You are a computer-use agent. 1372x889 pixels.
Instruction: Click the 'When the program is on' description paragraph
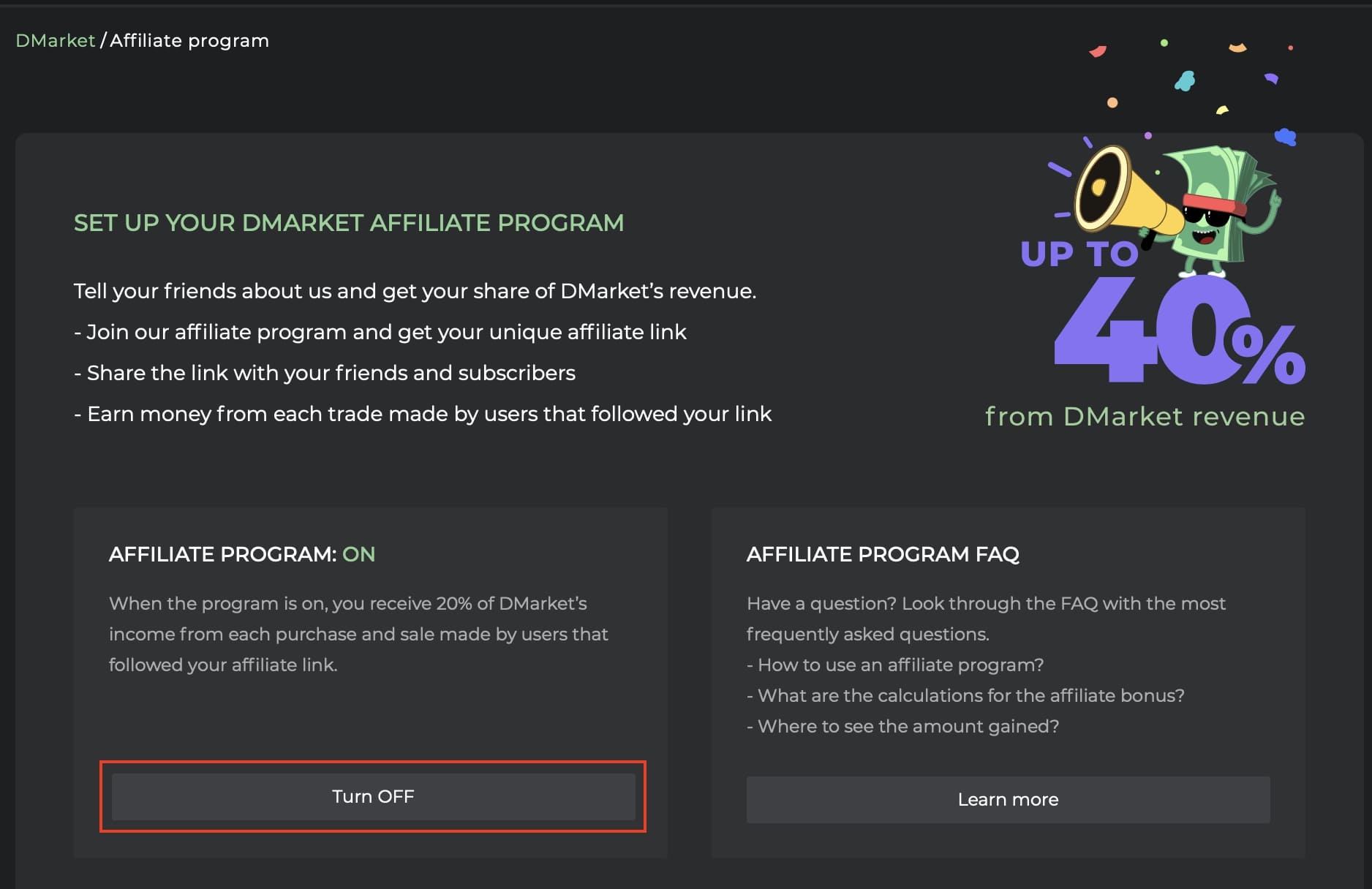click(x=358, y=634)
